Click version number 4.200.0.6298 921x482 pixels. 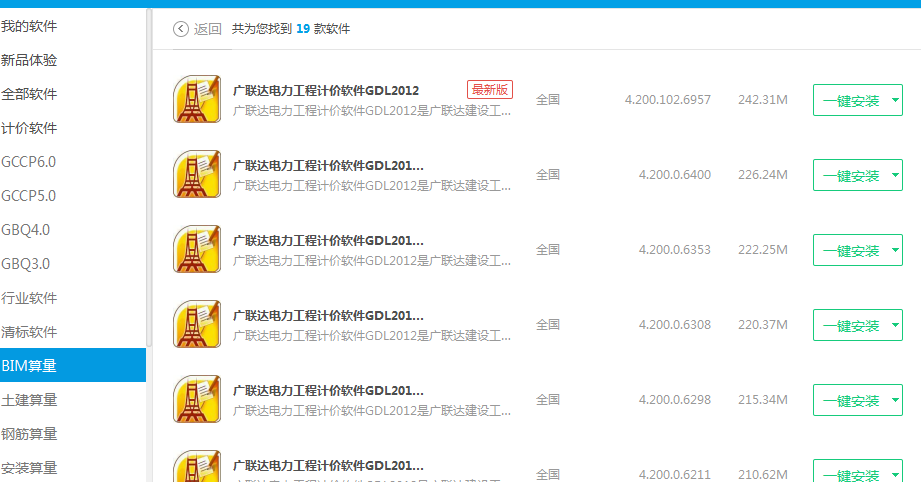(675, 400)
